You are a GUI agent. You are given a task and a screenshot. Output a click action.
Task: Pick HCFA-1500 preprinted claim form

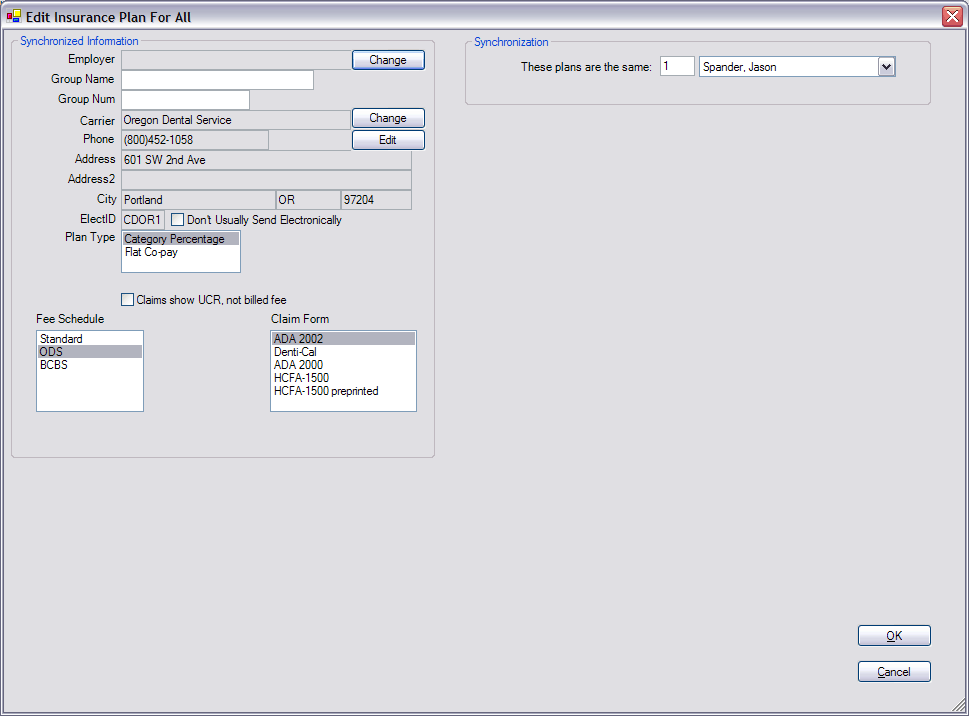[x=326, y=391]
